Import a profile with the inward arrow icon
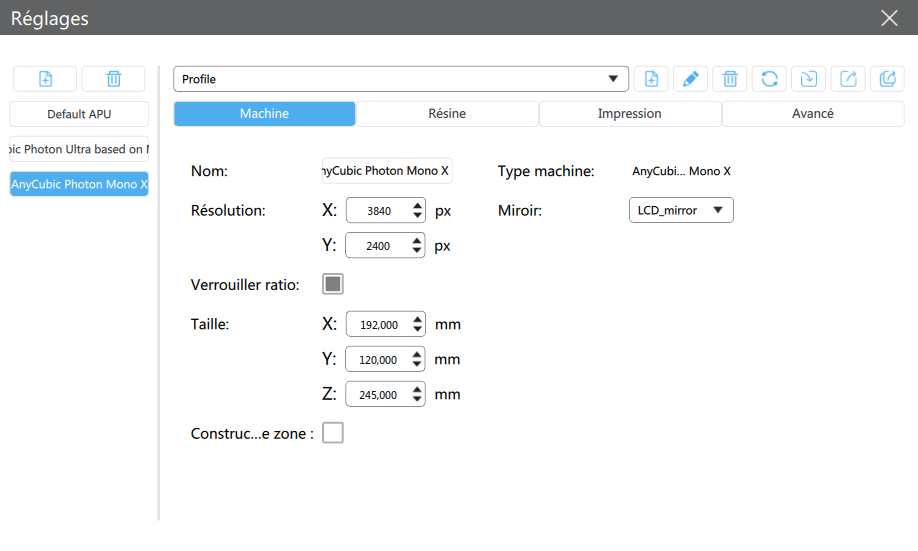 point(809,79)
